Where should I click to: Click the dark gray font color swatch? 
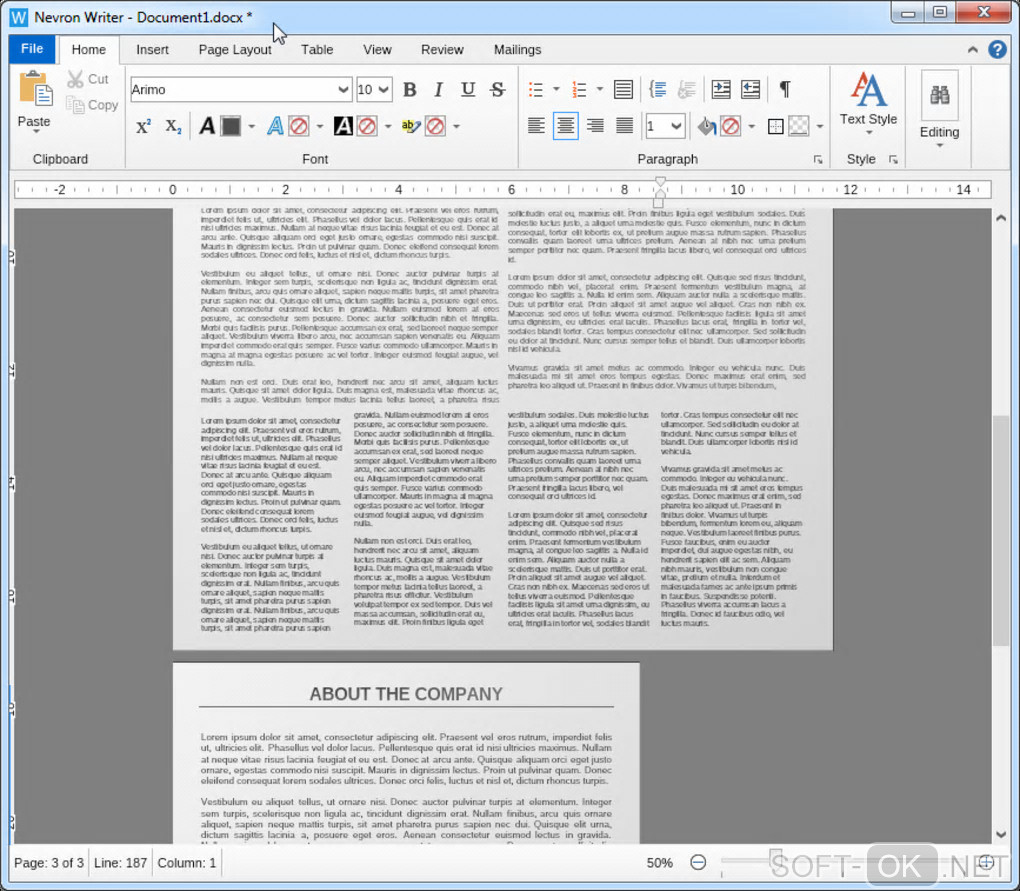pos(231,126)
